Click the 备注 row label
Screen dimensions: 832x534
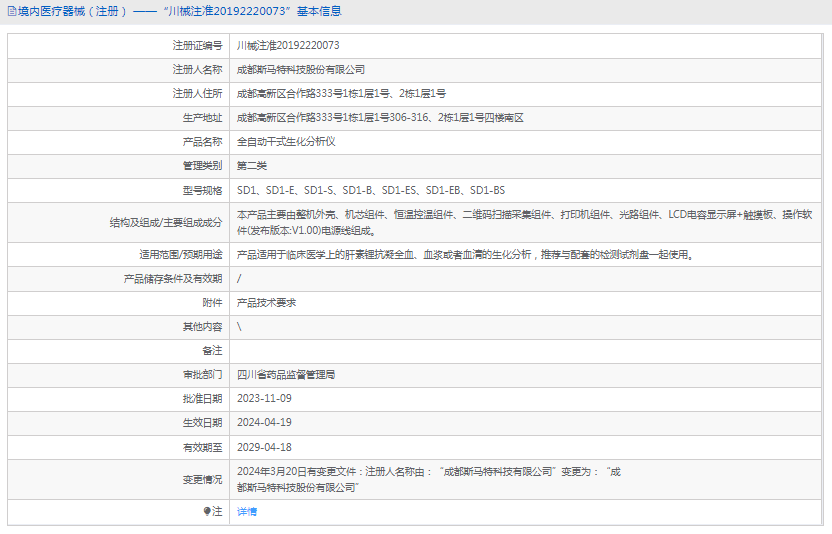pos(212,350)
